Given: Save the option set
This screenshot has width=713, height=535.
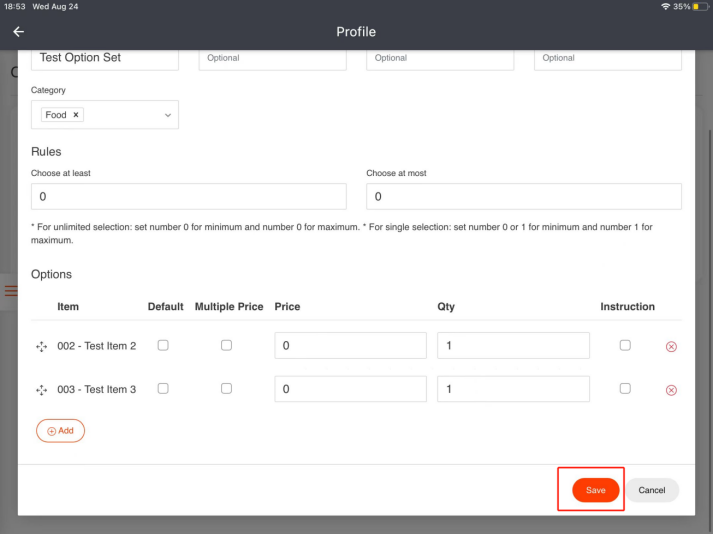Looking at the screenshot, I should click(x=595, y=490).
